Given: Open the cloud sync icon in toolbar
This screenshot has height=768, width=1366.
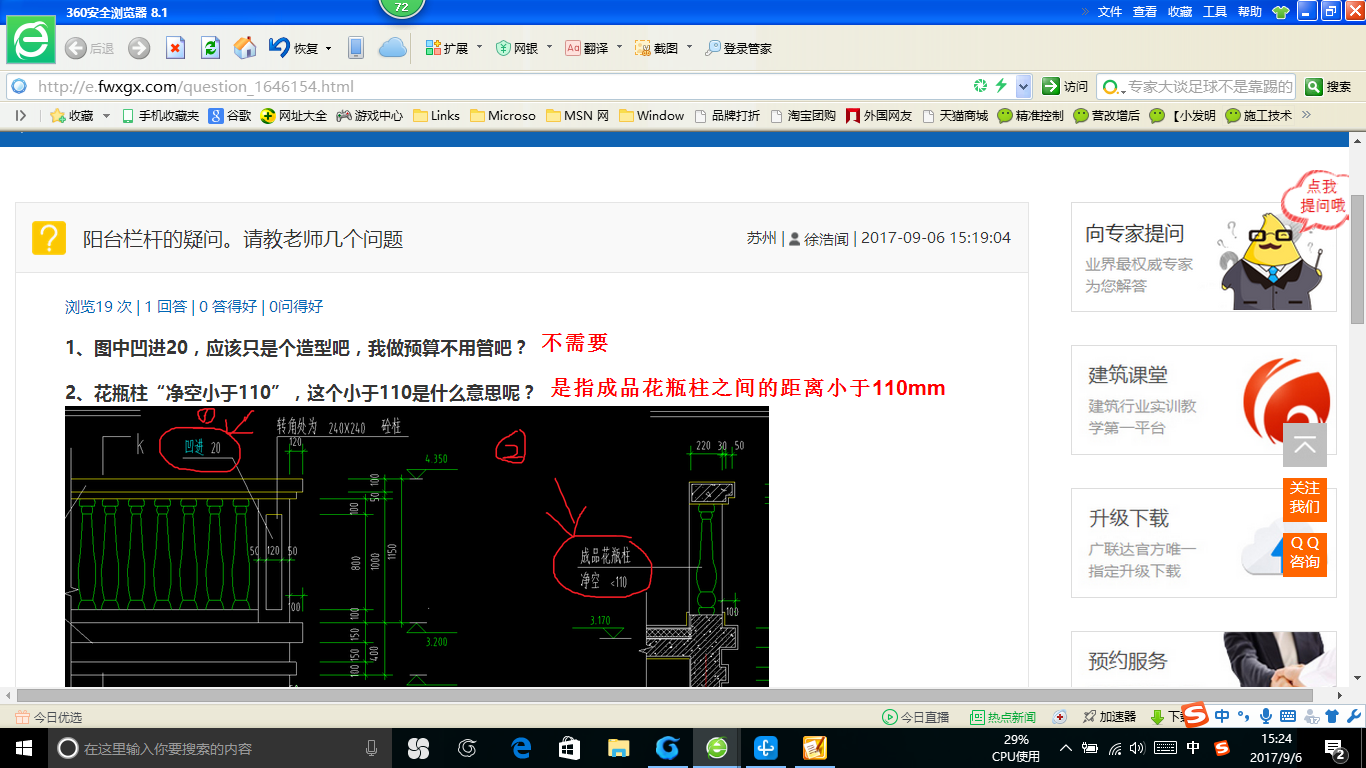Looking at the screenshot, I should pos(392,47).
